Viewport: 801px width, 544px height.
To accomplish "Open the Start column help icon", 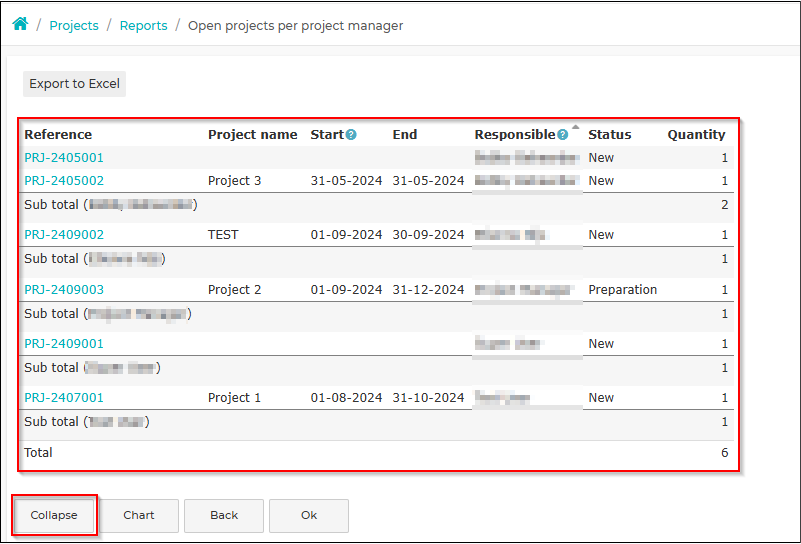I will click(351, 135).
